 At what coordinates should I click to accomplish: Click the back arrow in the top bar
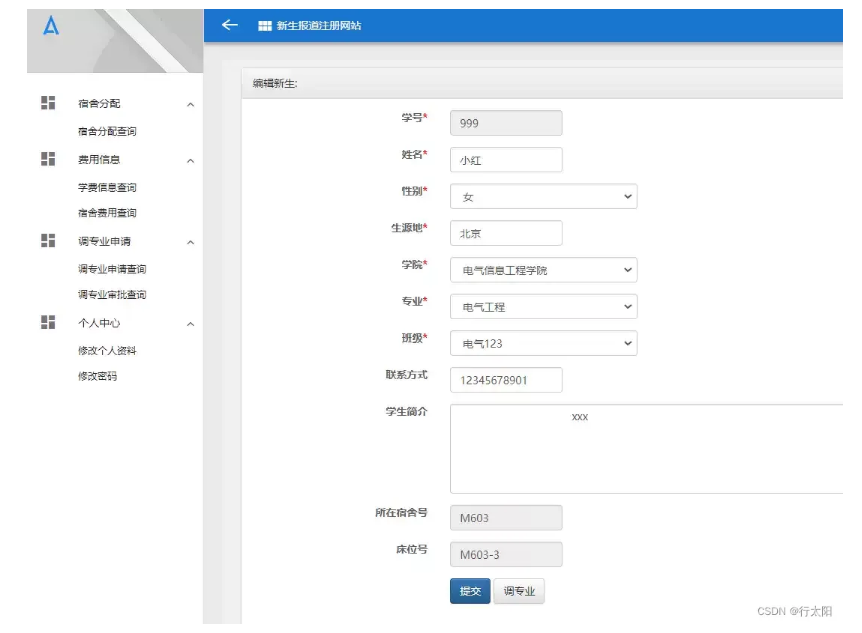229,23
